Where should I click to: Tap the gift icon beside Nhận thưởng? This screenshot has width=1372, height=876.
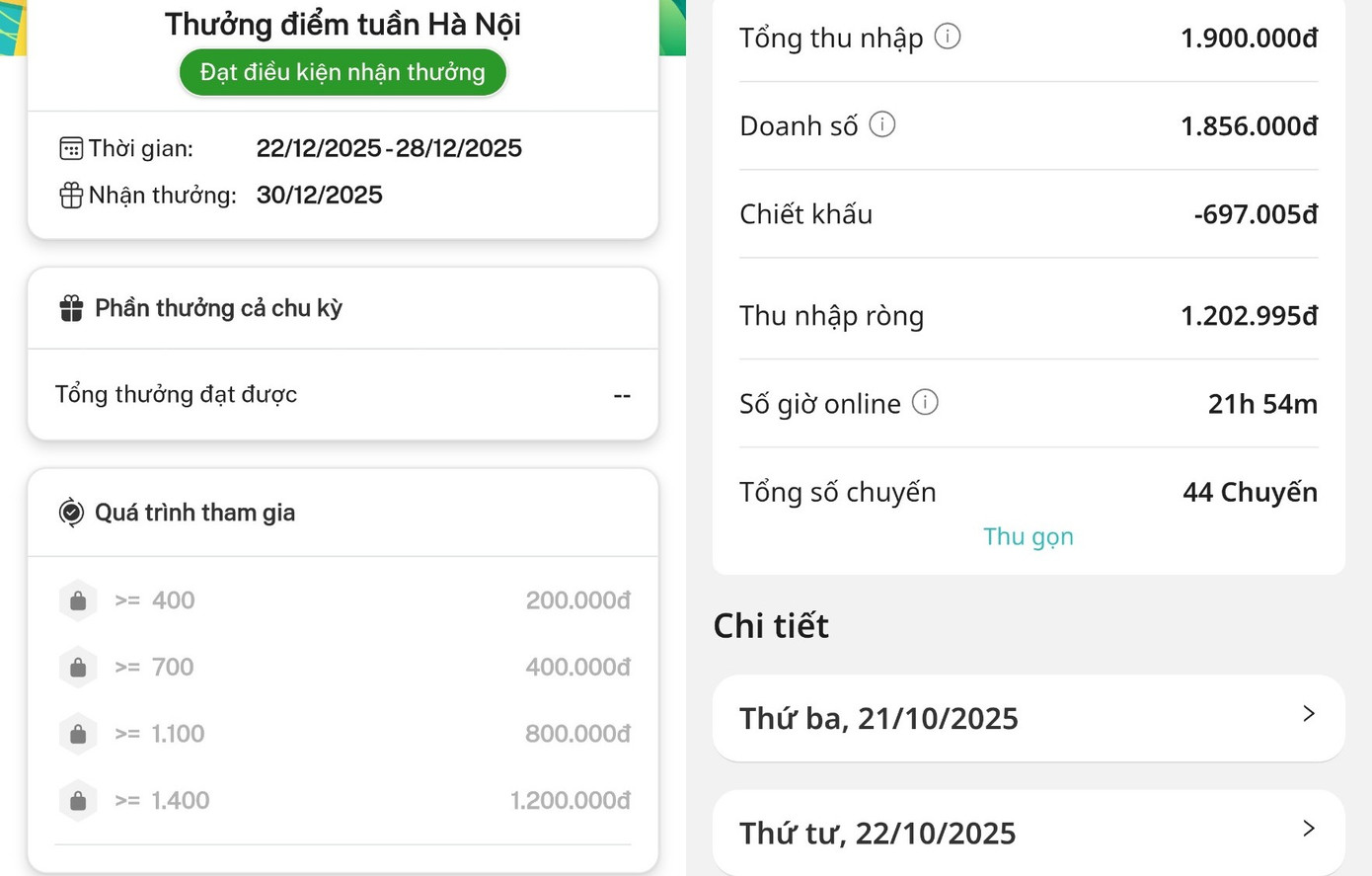coord(70,195)
